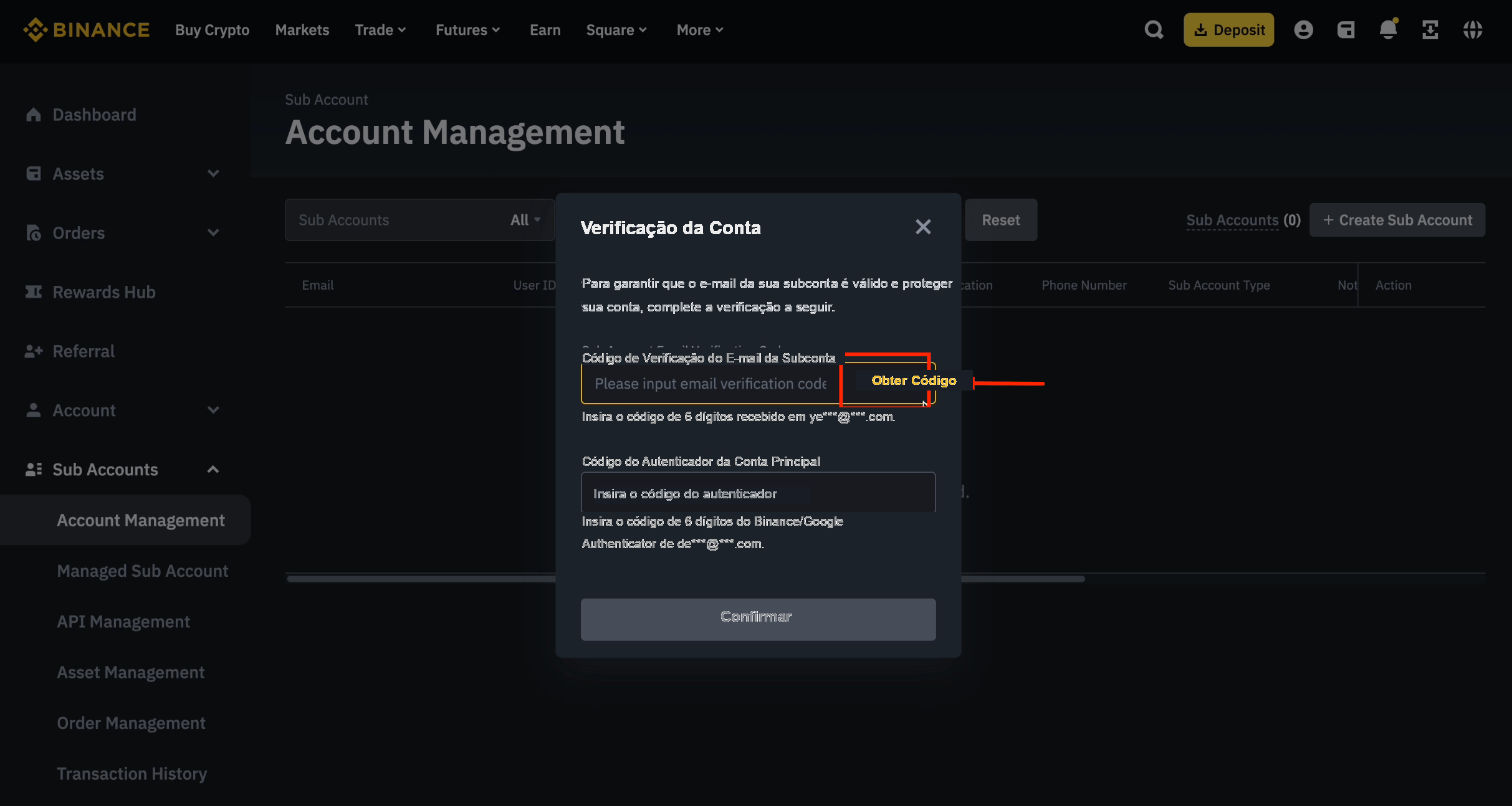Open Referral in sidebar
This screenshot has width=1512, height=806.
[84, 351]
